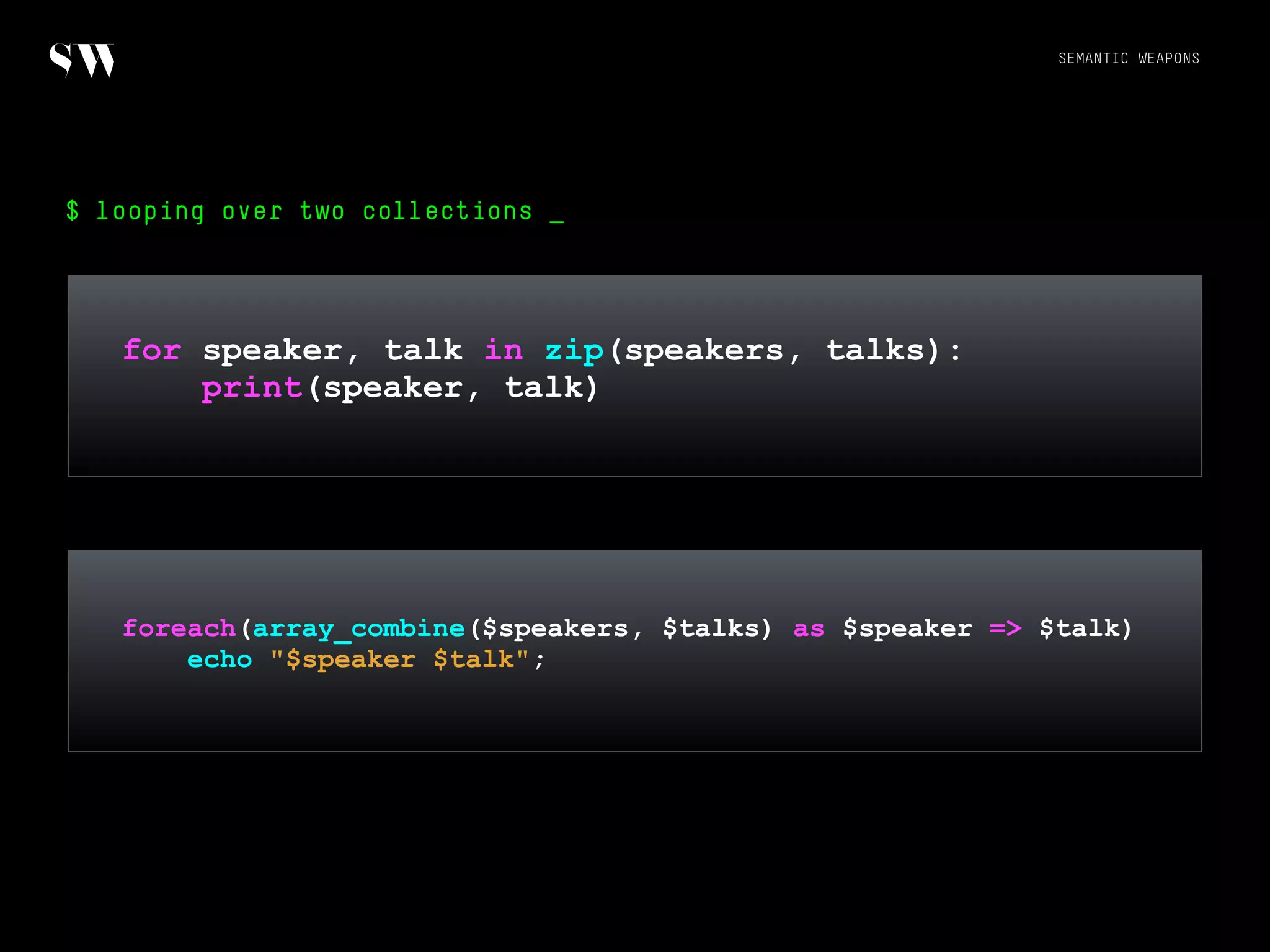Click the 'zip' function name
This screenshot has width=1270, height=952.
point(574,351)
